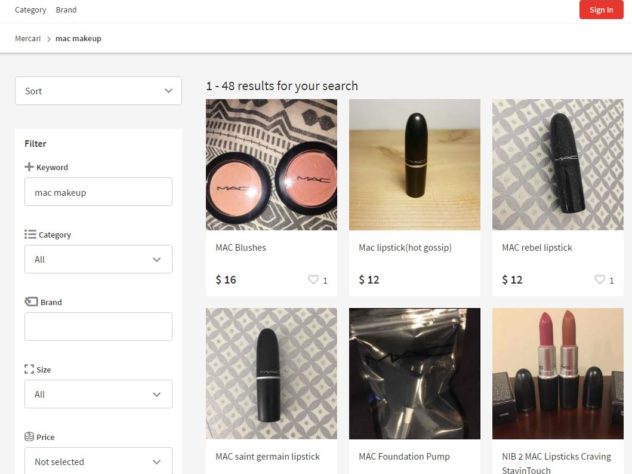Open the Sort dropdown

pos(98,91)
